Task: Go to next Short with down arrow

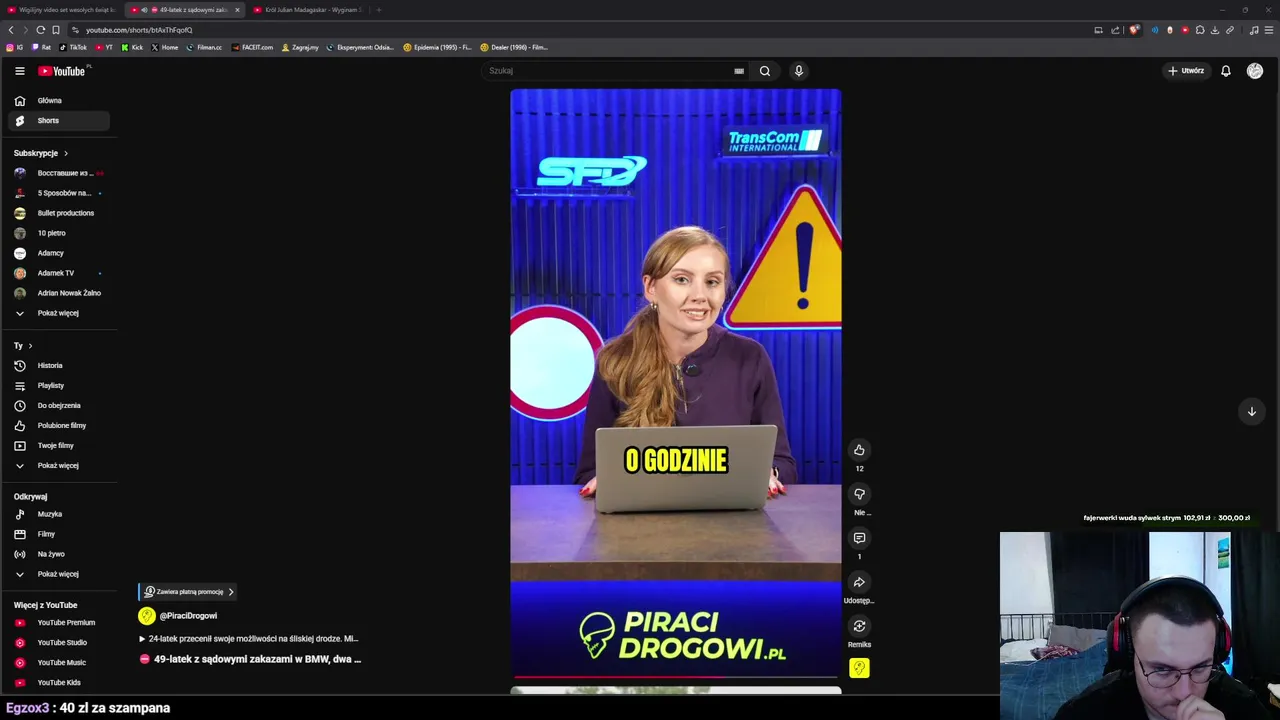Action: (1251, 412)
